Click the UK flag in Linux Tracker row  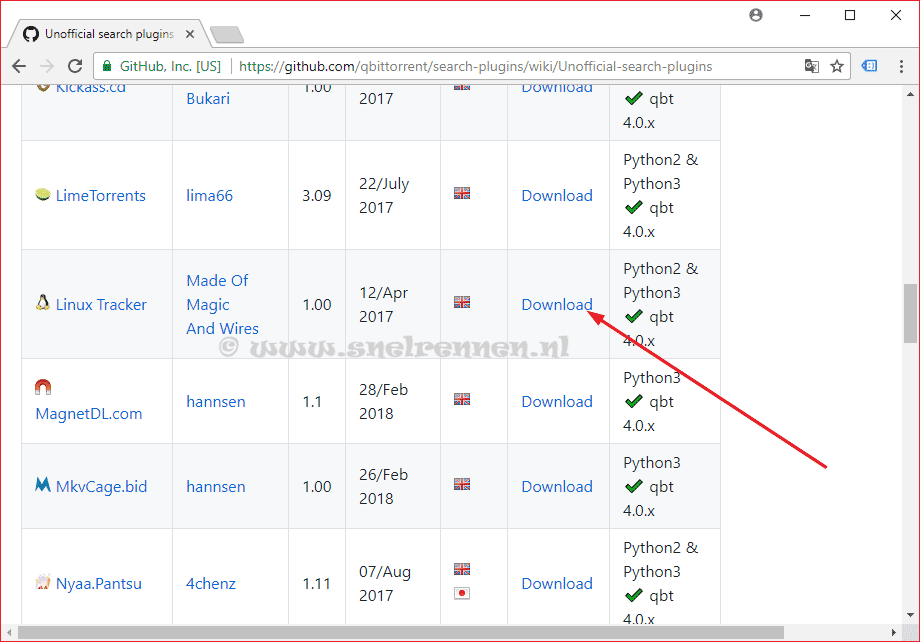(x=462, y=302)
